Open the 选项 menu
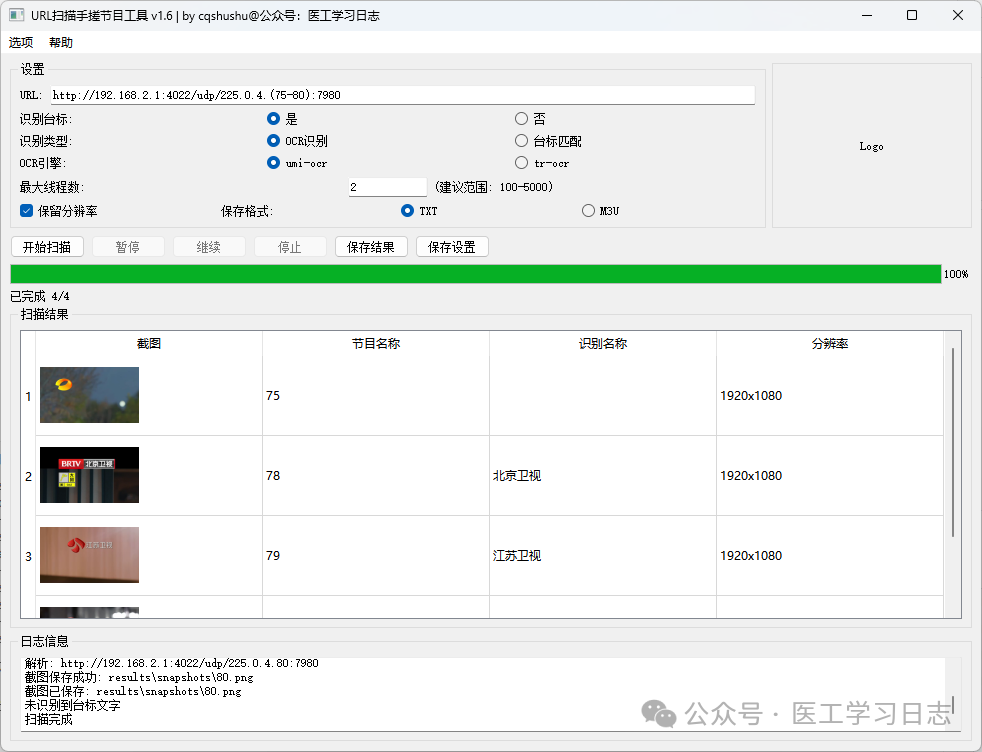 [x=21, y=42]
